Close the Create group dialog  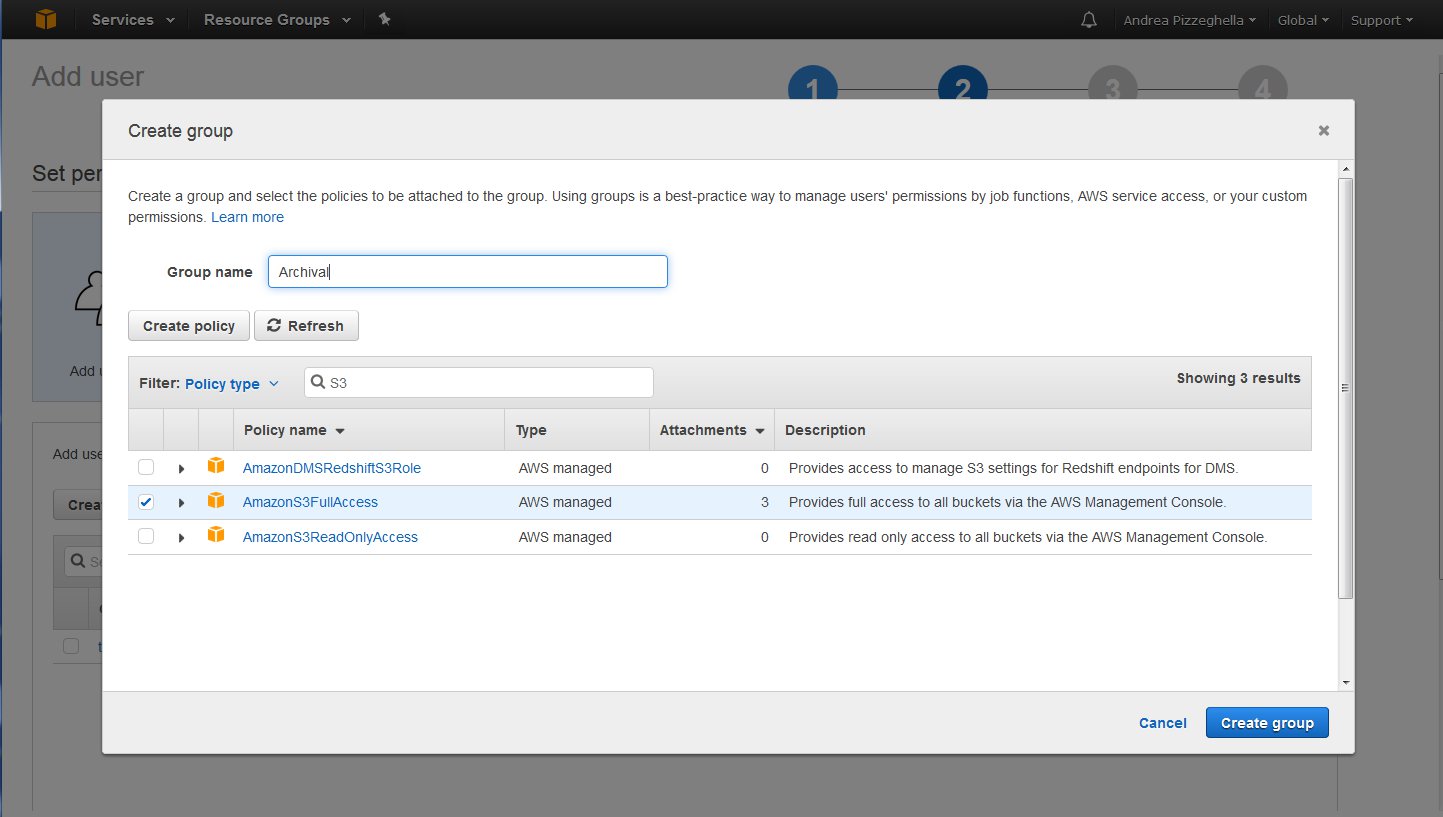click(x=1324, y=130)
